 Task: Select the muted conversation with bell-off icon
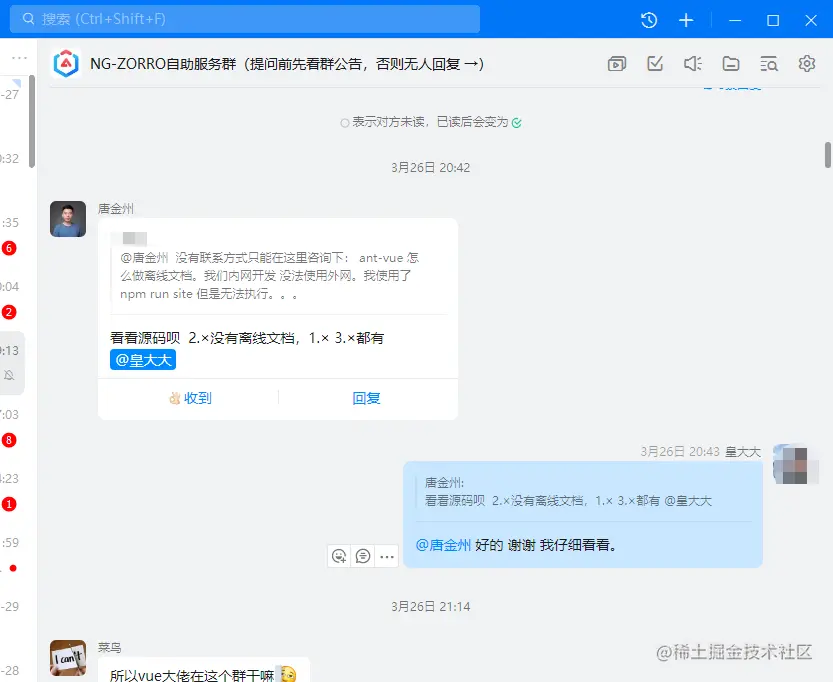(12, 363)
